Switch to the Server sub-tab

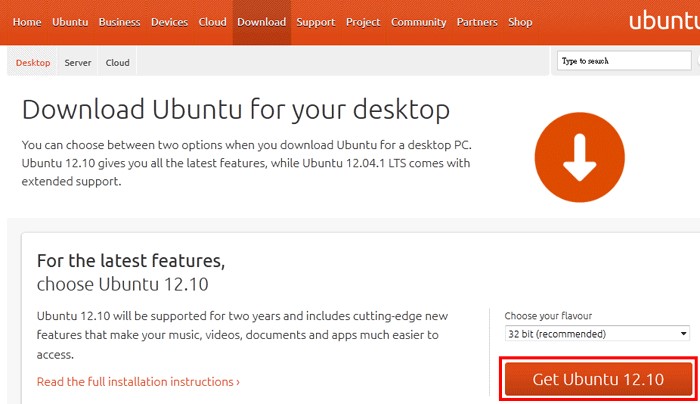click(78, 62)
